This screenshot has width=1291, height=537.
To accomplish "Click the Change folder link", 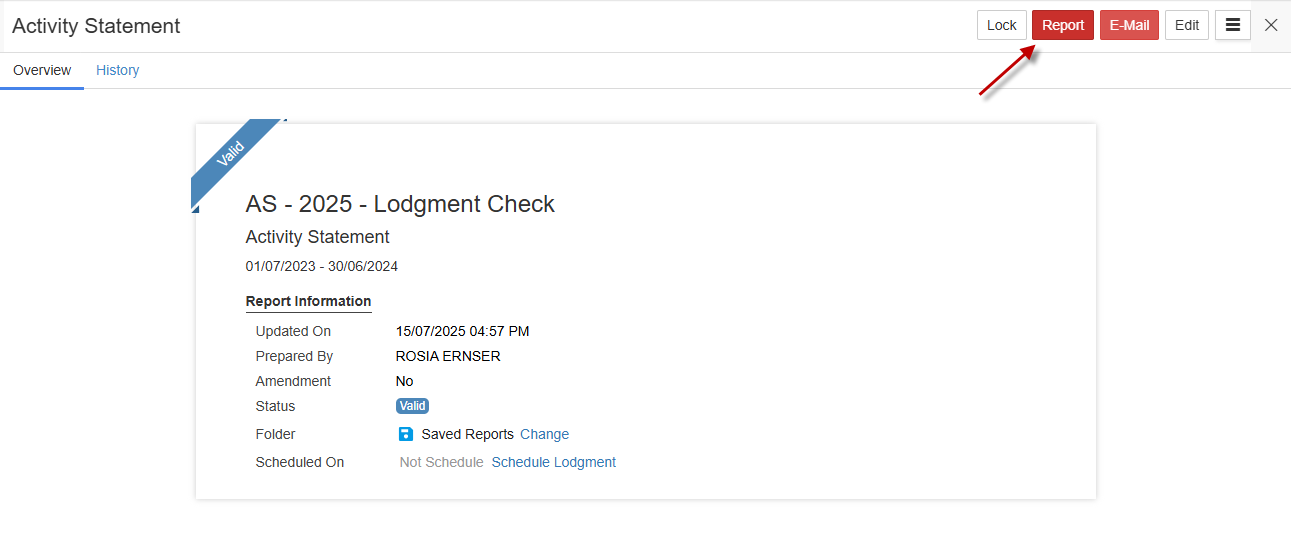I will coord(544,434).
